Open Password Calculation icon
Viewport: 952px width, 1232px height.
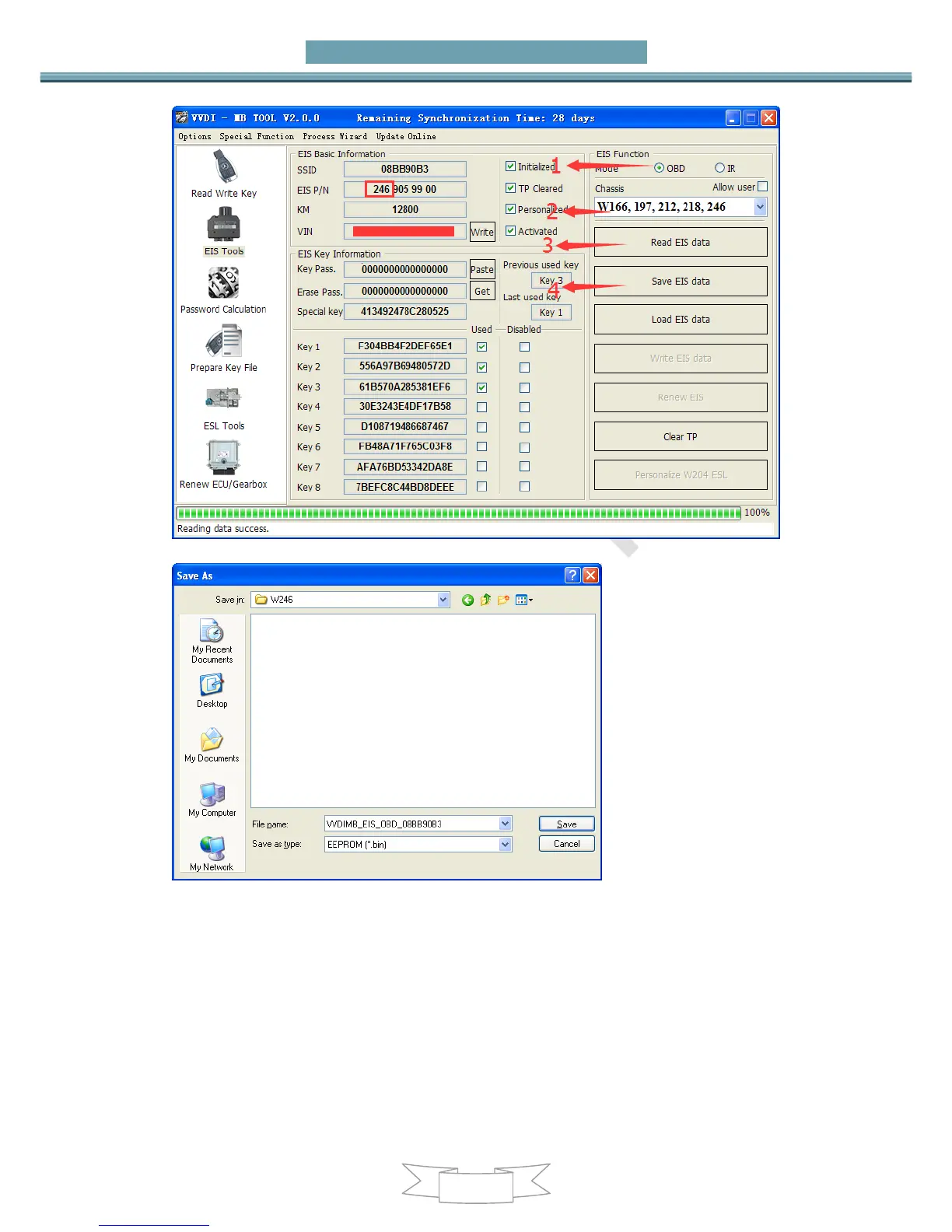pos(223,283)
